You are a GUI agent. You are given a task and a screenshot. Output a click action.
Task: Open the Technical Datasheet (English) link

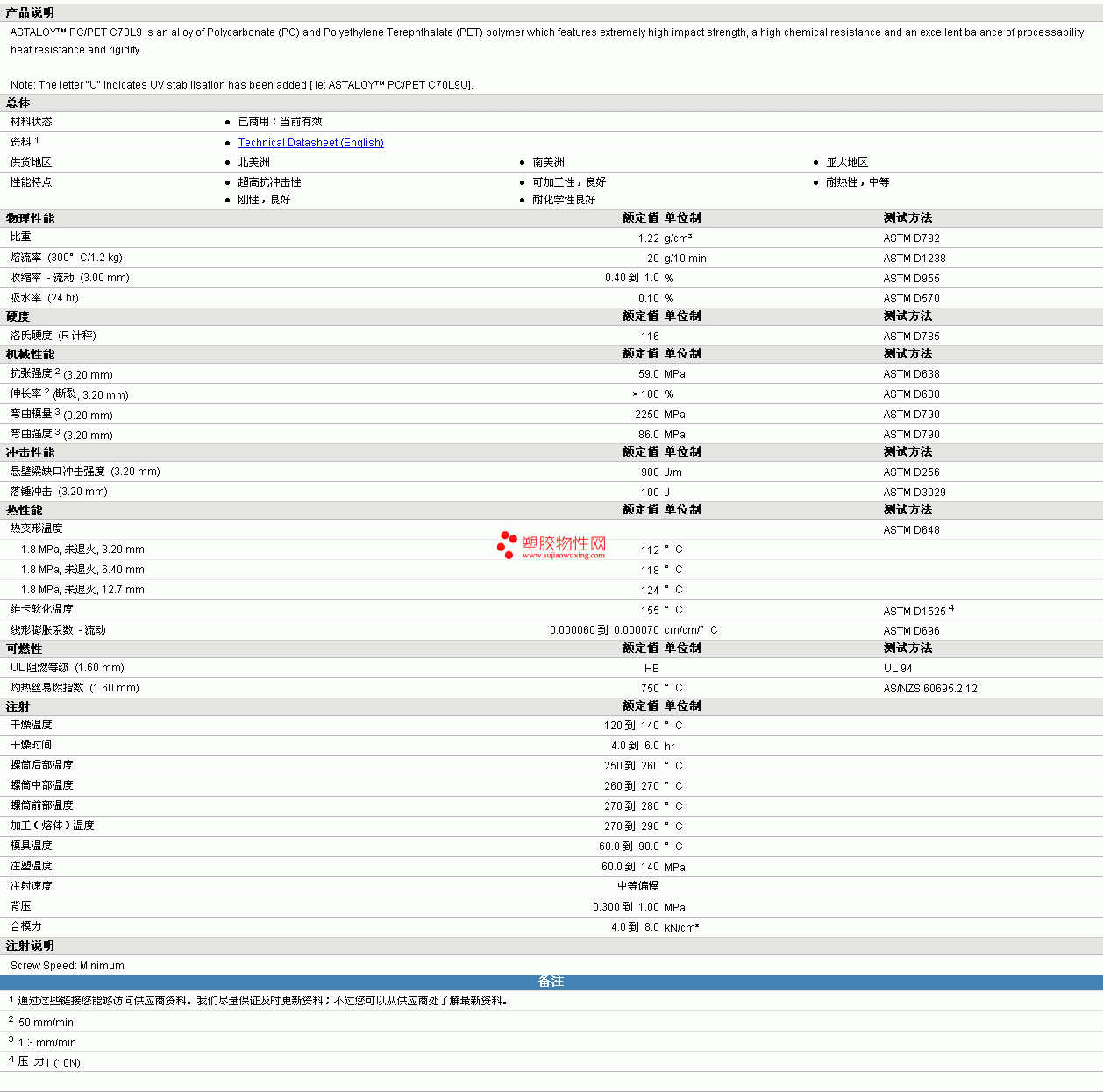310,143
